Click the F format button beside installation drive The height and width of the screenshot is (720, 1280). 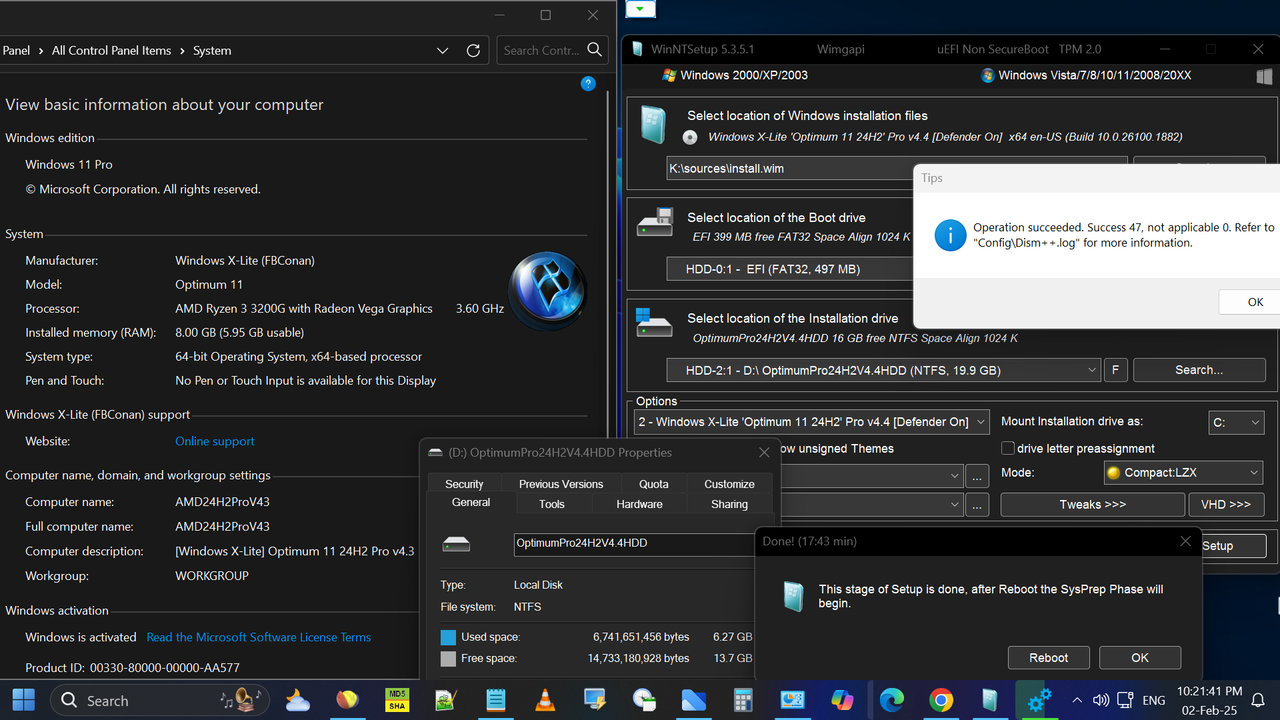coord(1115,370)
